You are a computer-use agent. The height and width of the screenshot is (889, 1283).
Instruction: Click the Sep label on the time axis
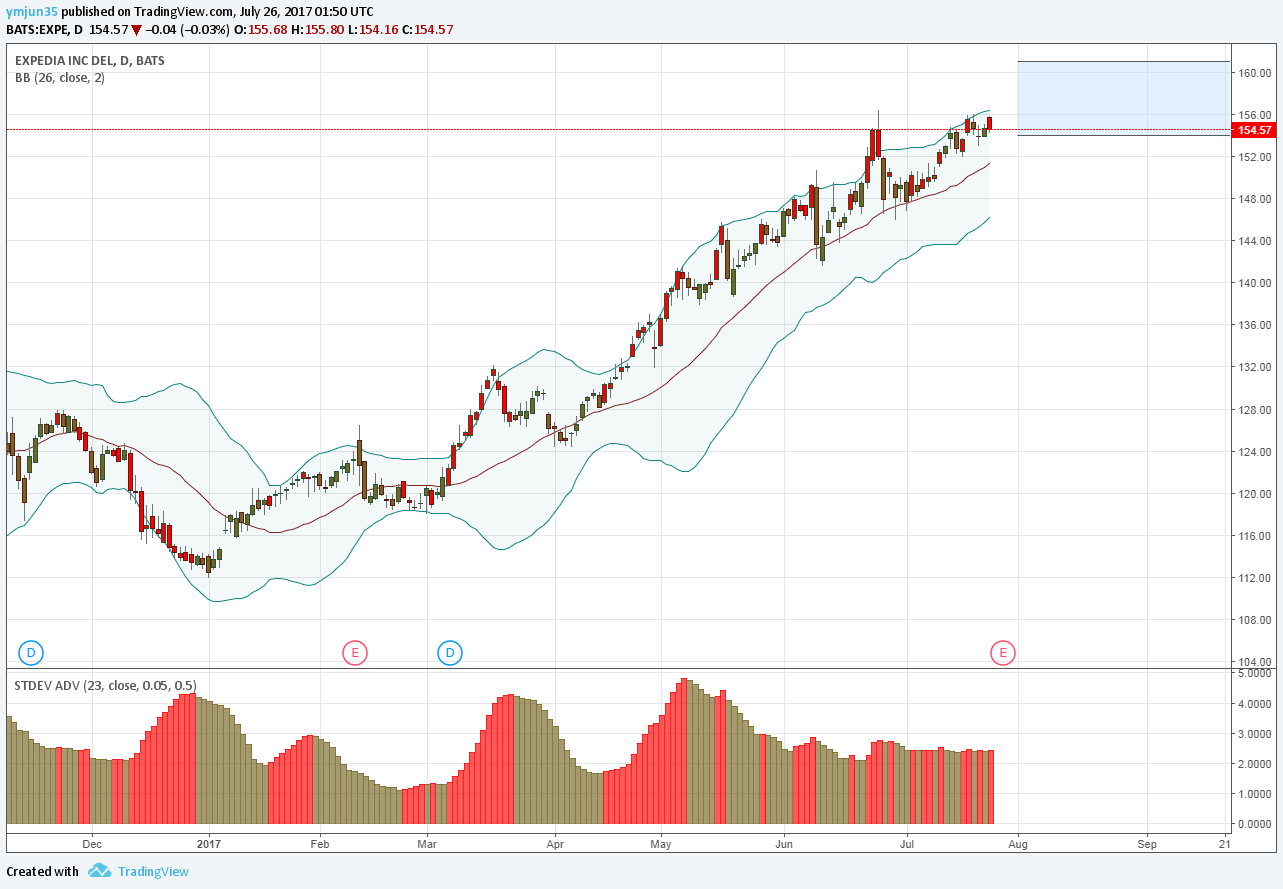(x=1147, y=843)
